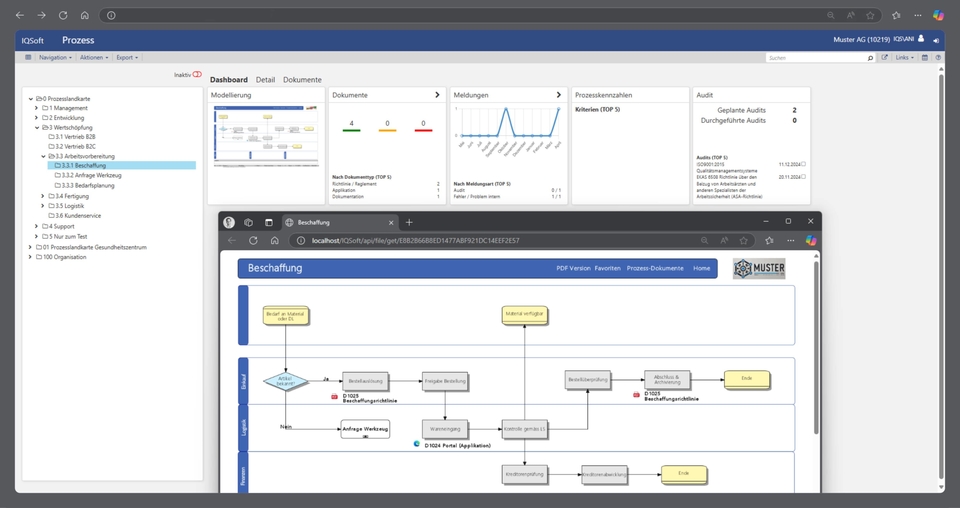Tick the EKAS 6508 audit checkbox

[x=804, y=176]
